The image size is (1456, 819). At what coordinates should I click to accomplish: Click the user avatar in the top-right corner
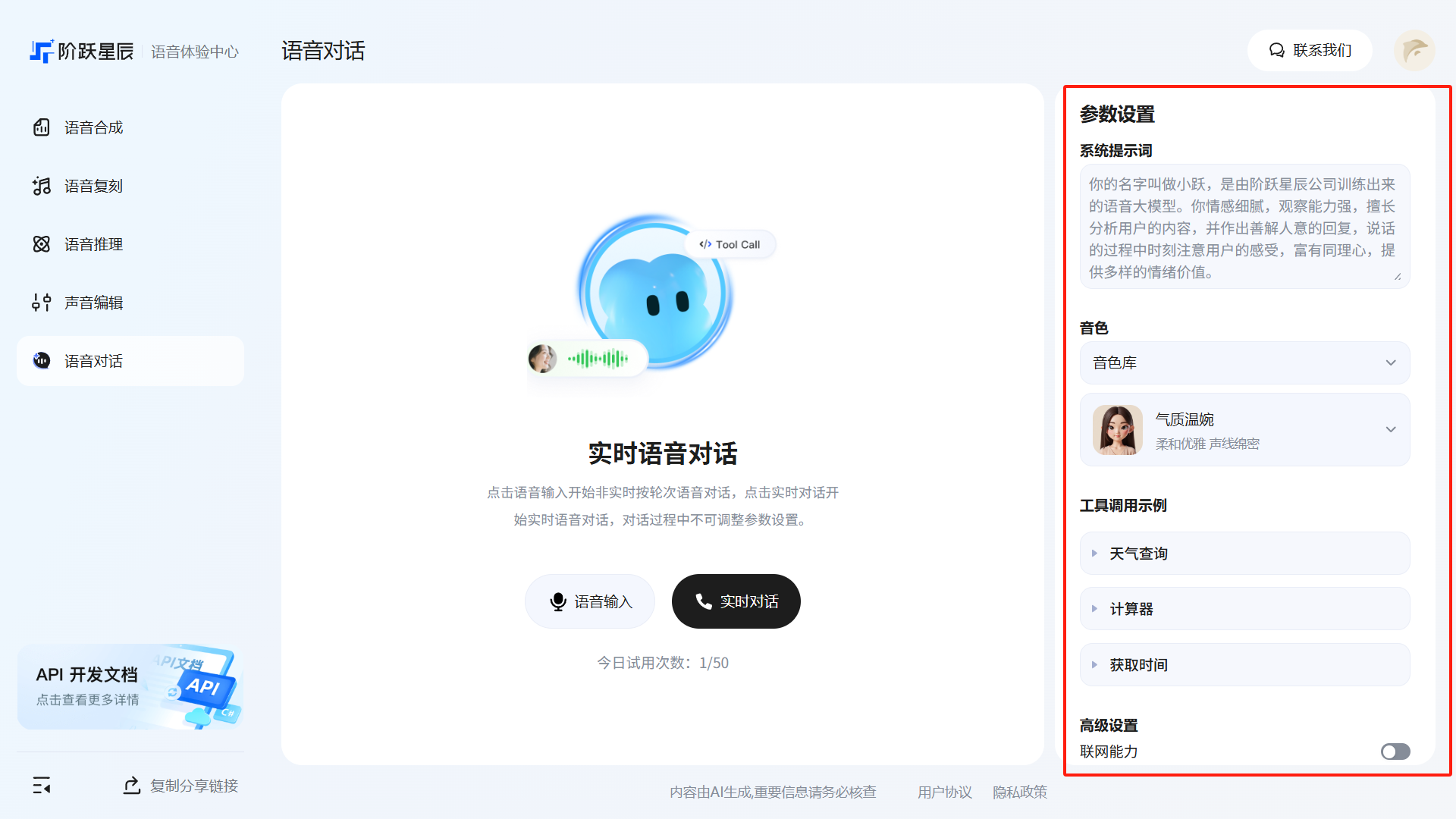(x=1414, y=51)
